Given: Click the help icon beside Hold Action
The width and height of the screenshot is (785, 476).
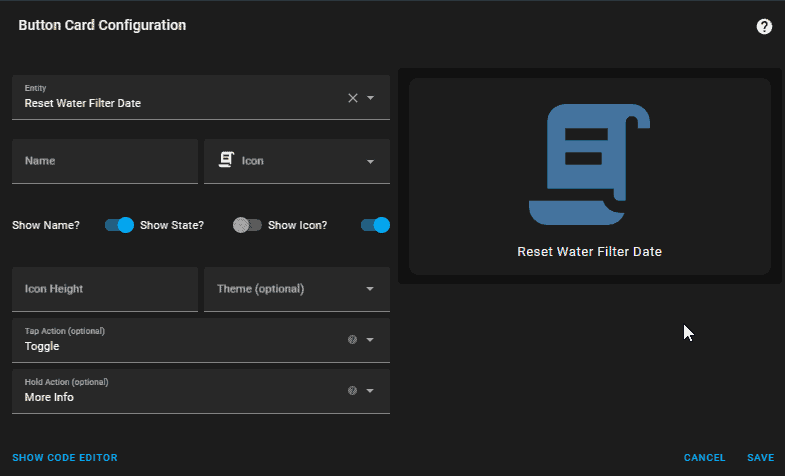Looking at the screenshot, I should click(x=352, y=390).
